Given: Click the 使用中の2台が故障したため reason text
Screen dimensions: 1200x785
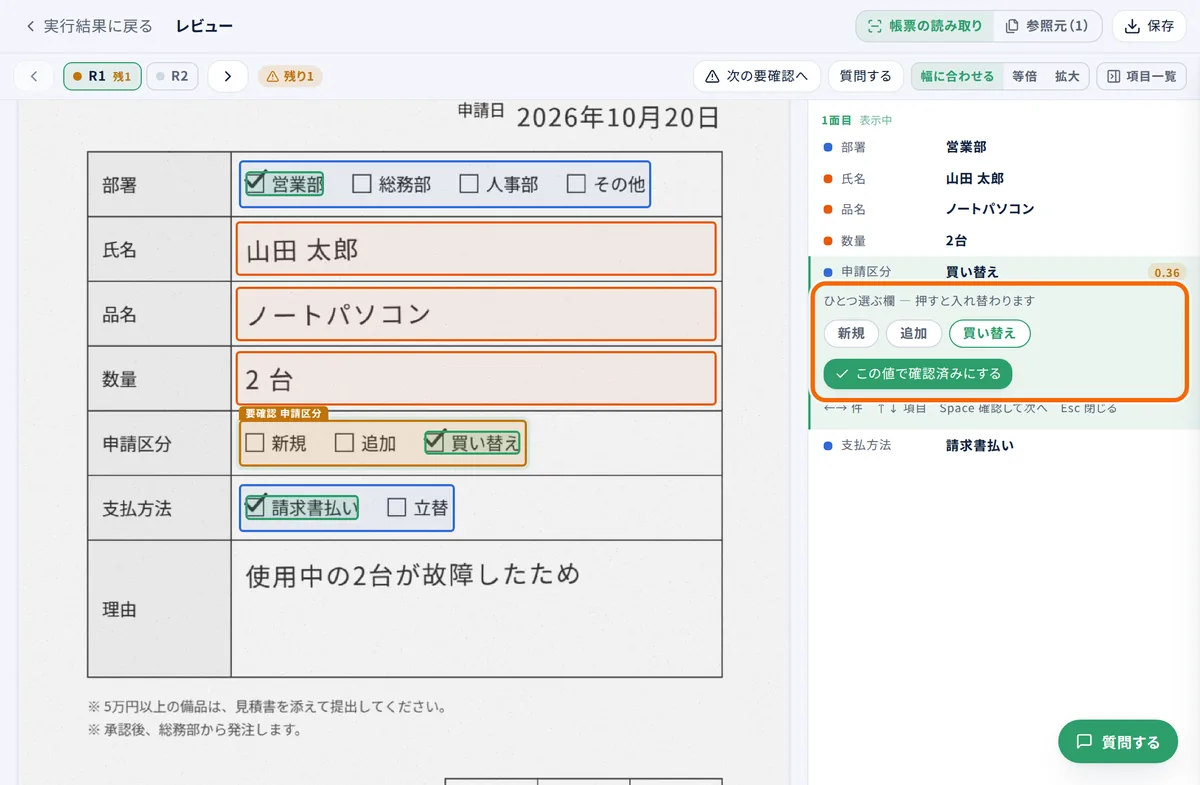Looking at the screenshot, I should click(413, 576).
